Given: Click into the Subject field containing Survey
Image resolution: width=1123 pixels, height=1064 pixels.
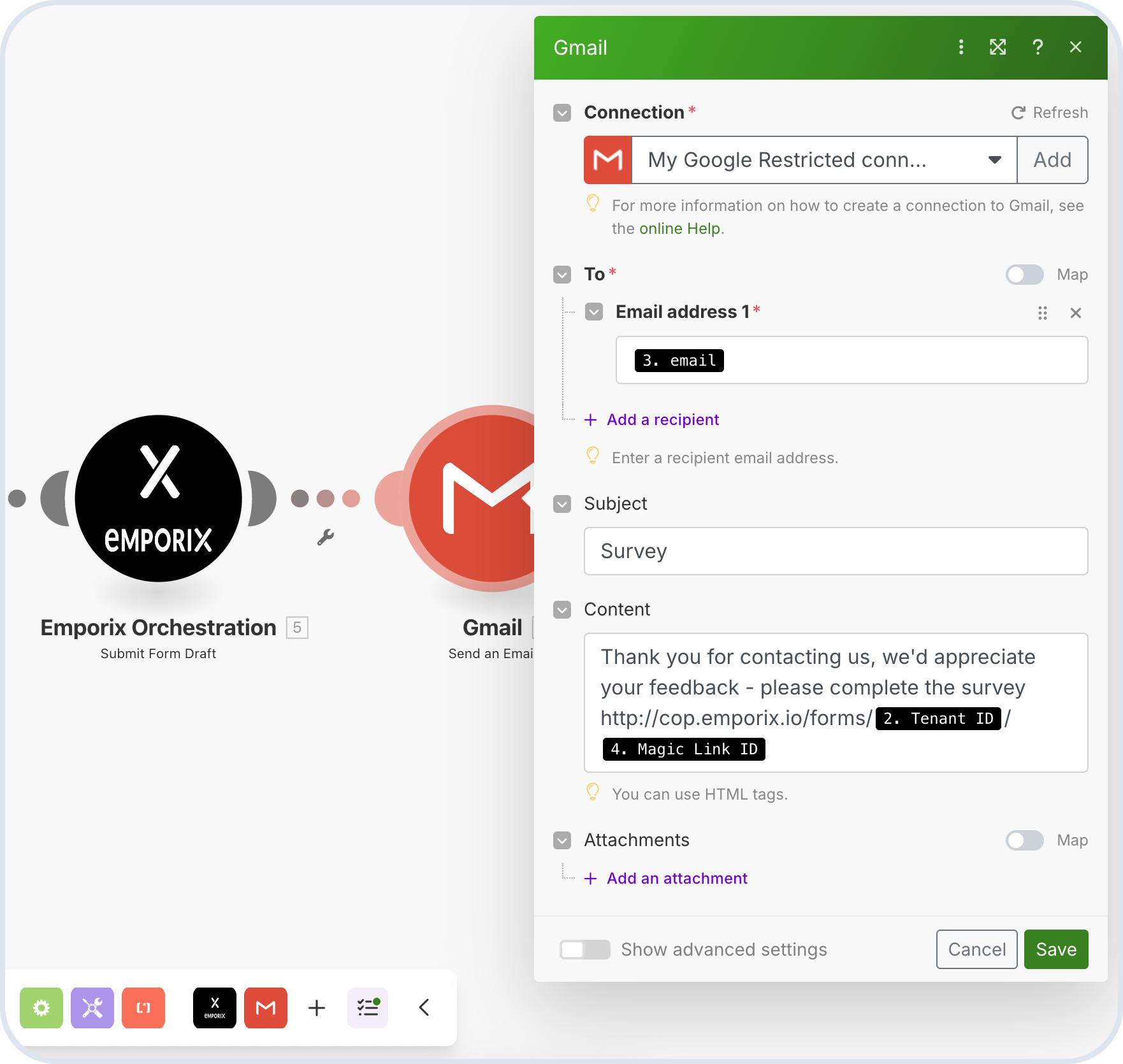Looking at the screenshot, I should point(836,551).
